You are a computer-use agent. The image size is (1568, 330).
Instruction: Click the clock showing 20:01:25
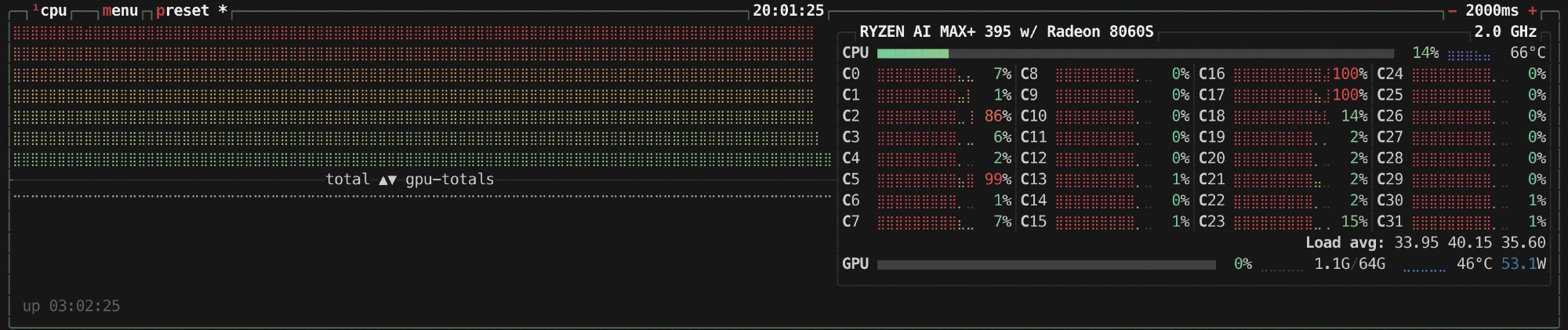[x=788, y=11]
